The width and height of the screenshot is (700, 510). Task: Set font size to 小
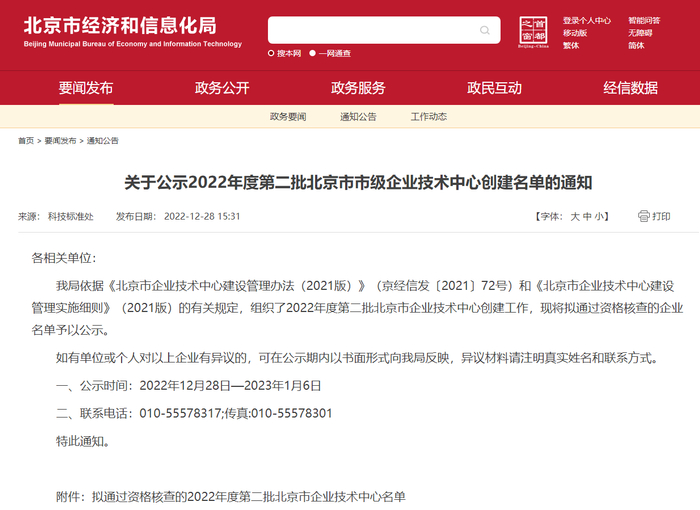click(x=599, y=217)
